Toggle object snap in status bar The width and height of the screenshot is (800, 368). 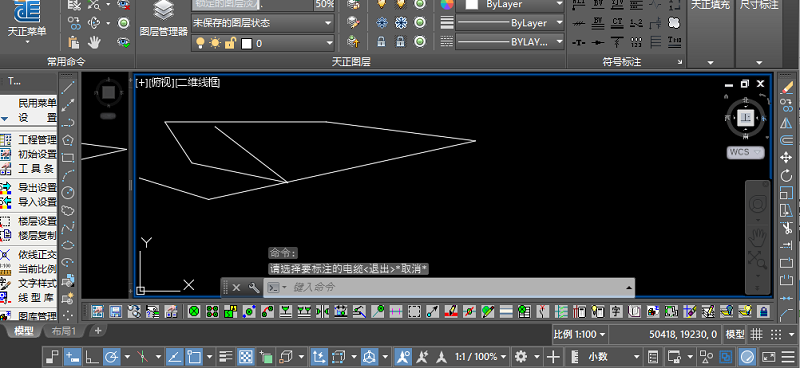pyautogui.click(x=194, y=356)
